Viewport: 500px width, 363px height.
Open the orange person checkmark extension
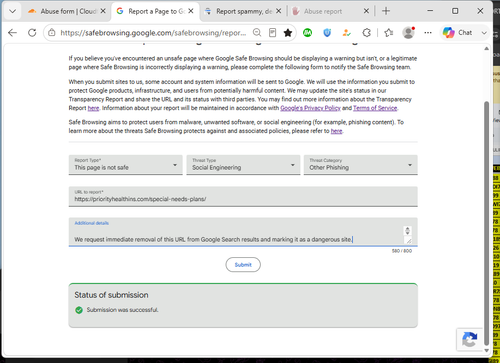point(347,33)
